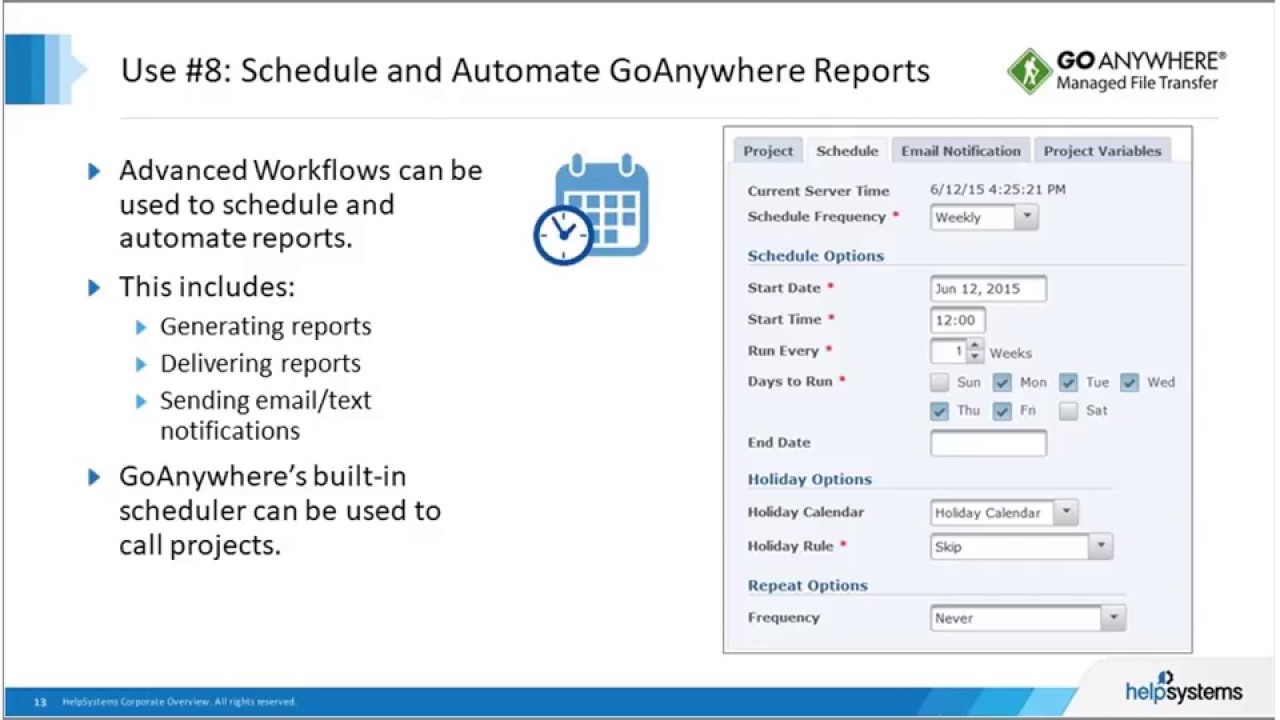Uncheck the Fri checkbox
The width and height of the screenshot is (1280, 720).
(x=1002, y=410)
